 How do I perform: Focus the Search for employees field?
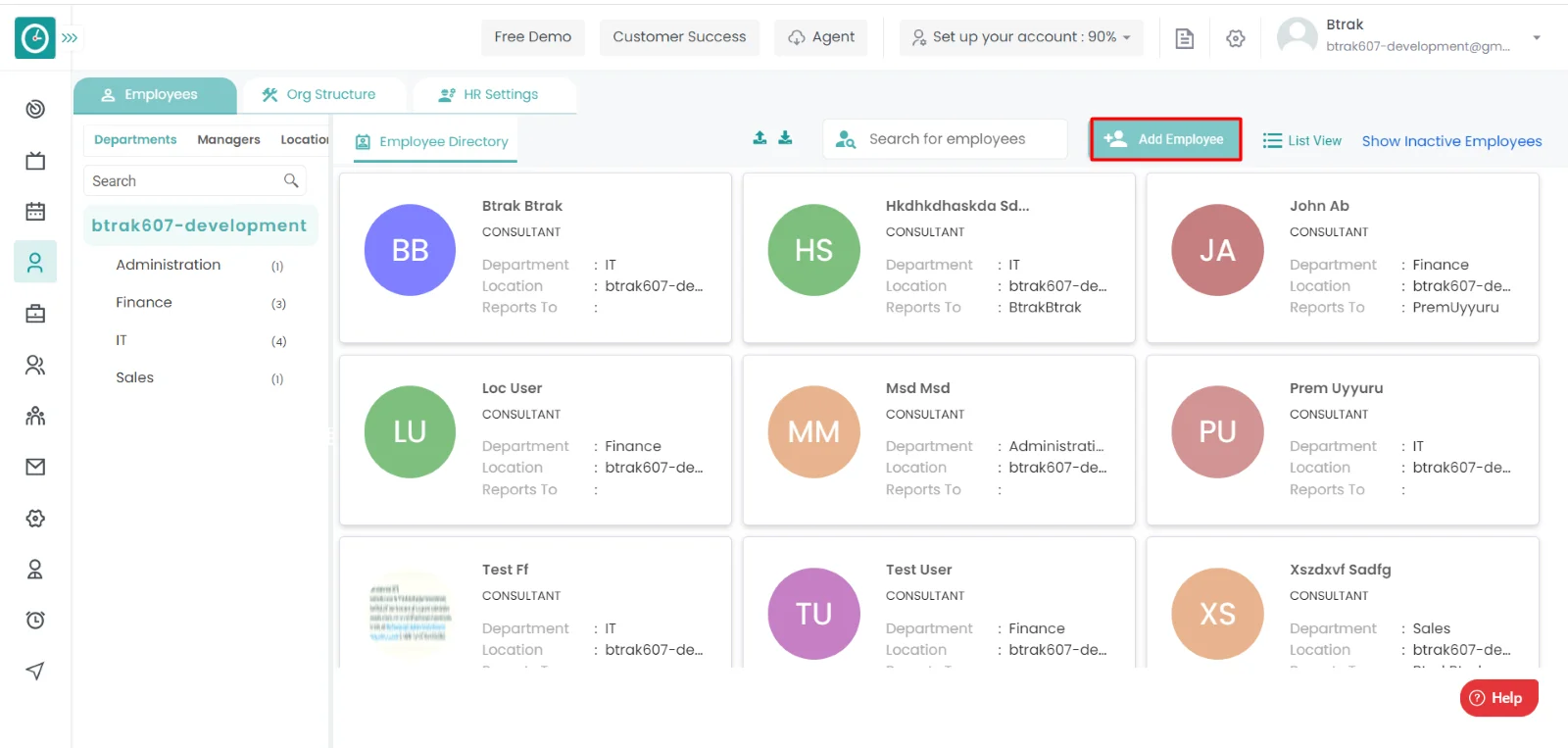(960, 139)
